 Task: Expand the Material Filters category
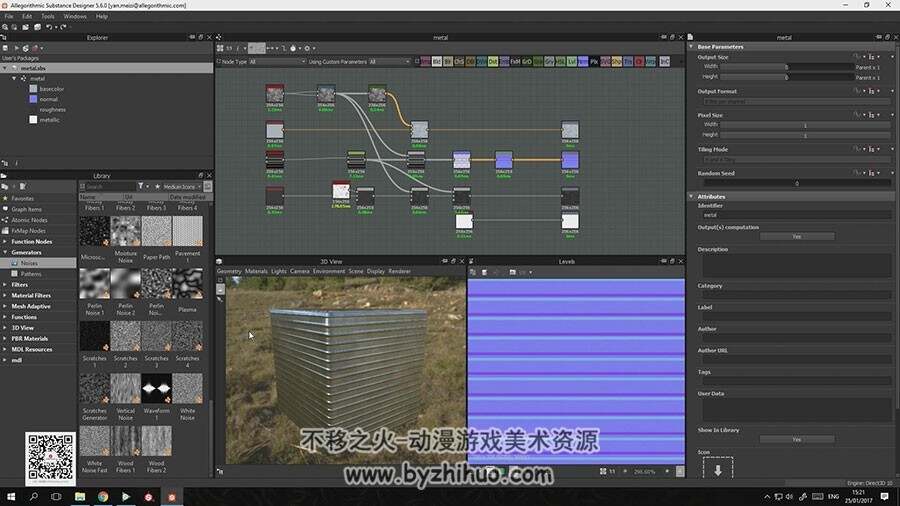(x=5, y=295)
